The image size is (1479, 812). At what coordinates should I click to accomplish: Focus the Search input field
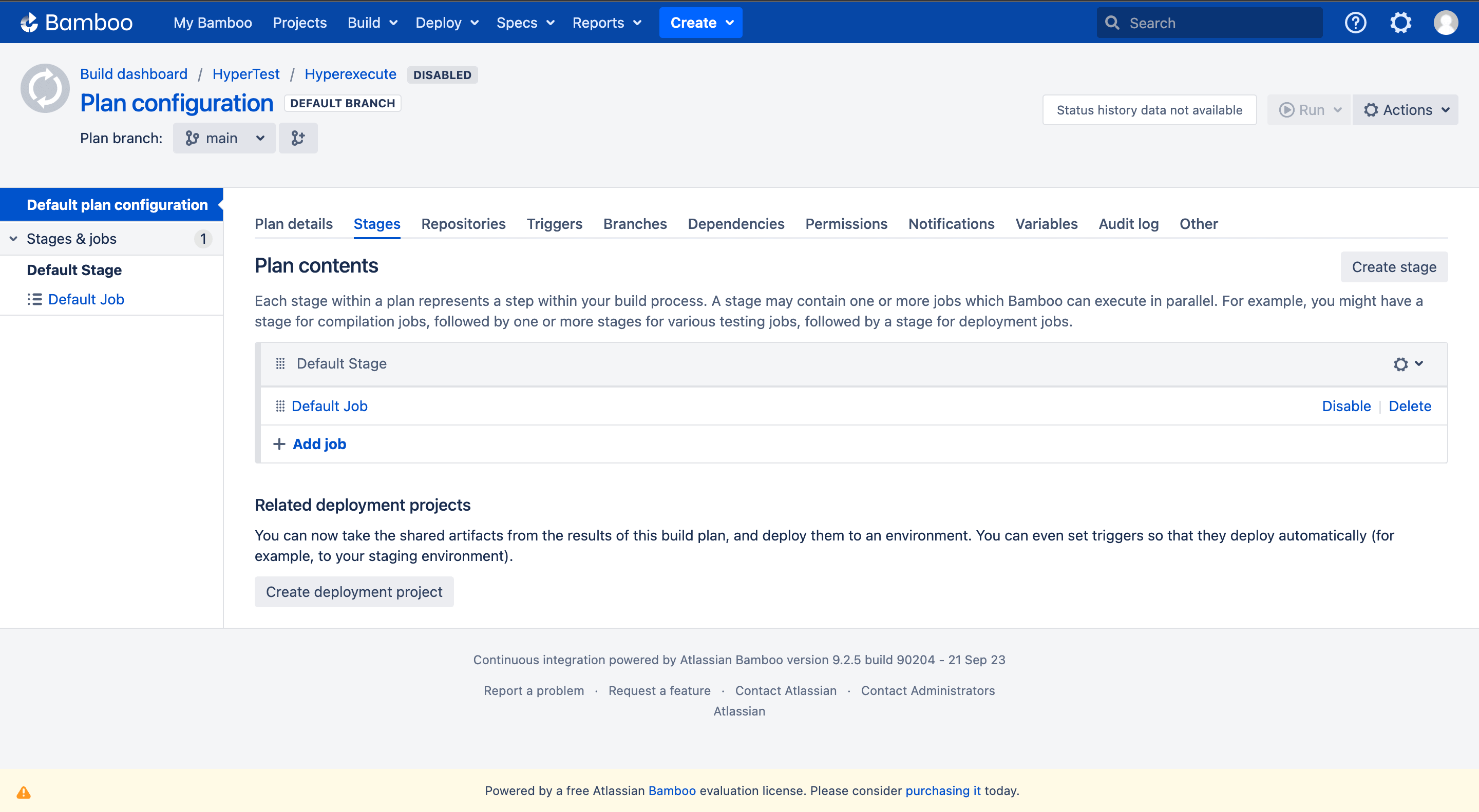coord(1217,23)
